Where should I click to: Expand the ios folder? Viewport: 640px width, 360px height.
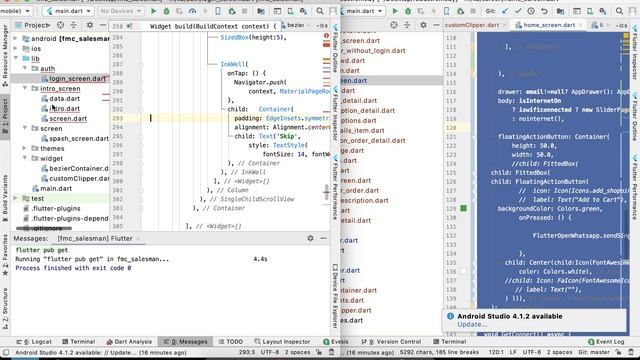[x=16, y=48]
